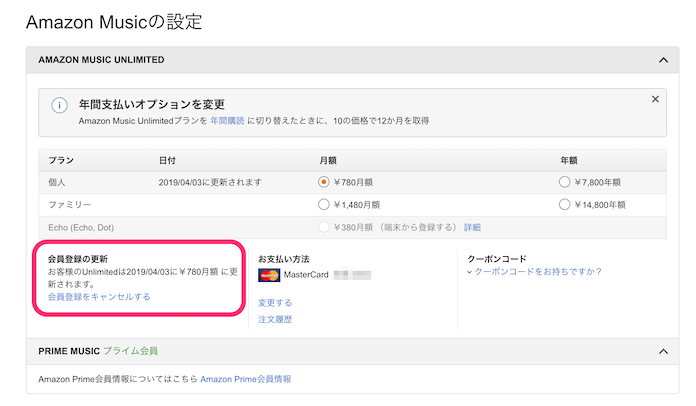Dismiss the annual payment option notice

click(x=655, y=99)
